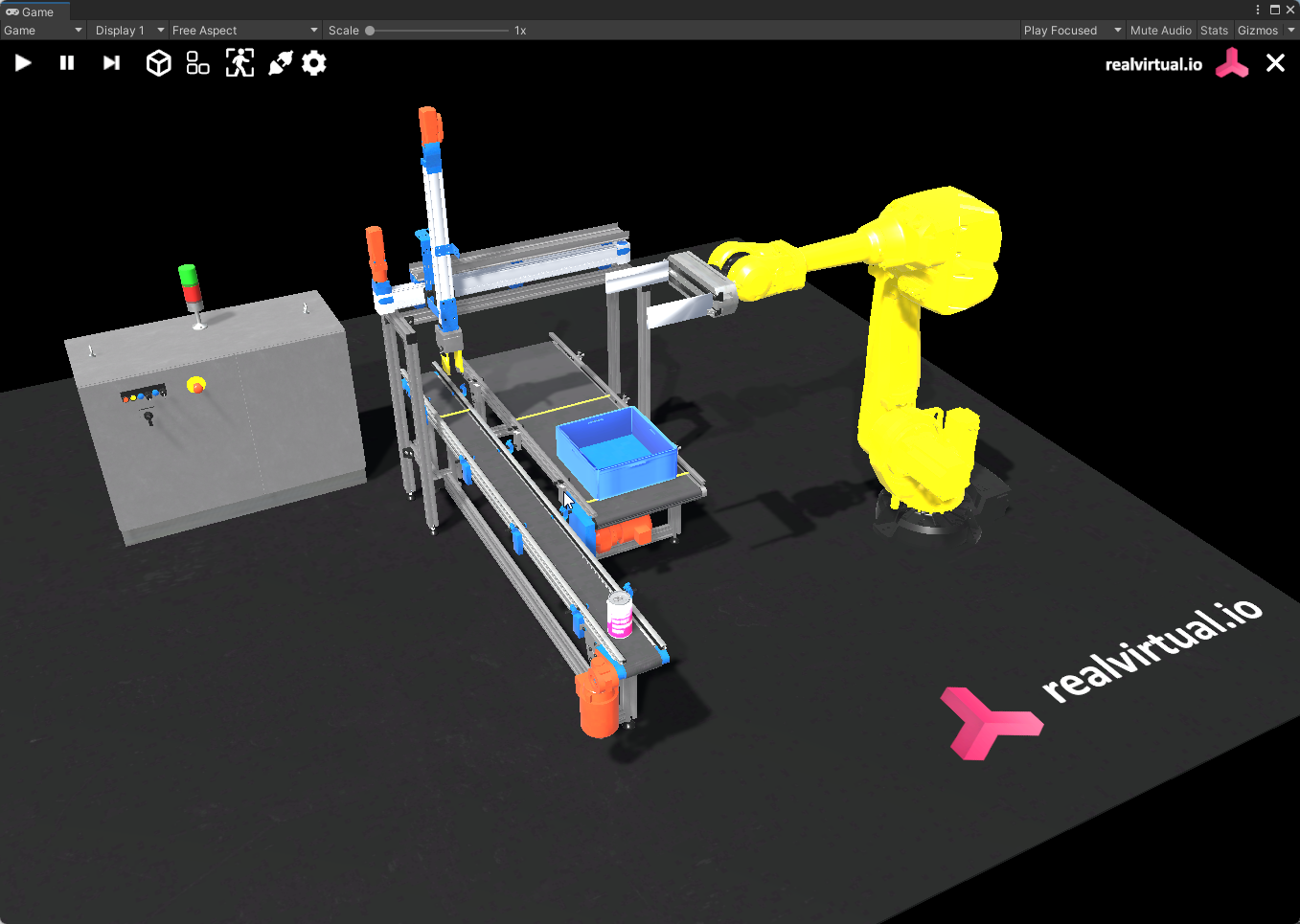This screenshot has width=1300, height=924.
Task: Click the walking person mode icon
Action: (x=239, y=63)
